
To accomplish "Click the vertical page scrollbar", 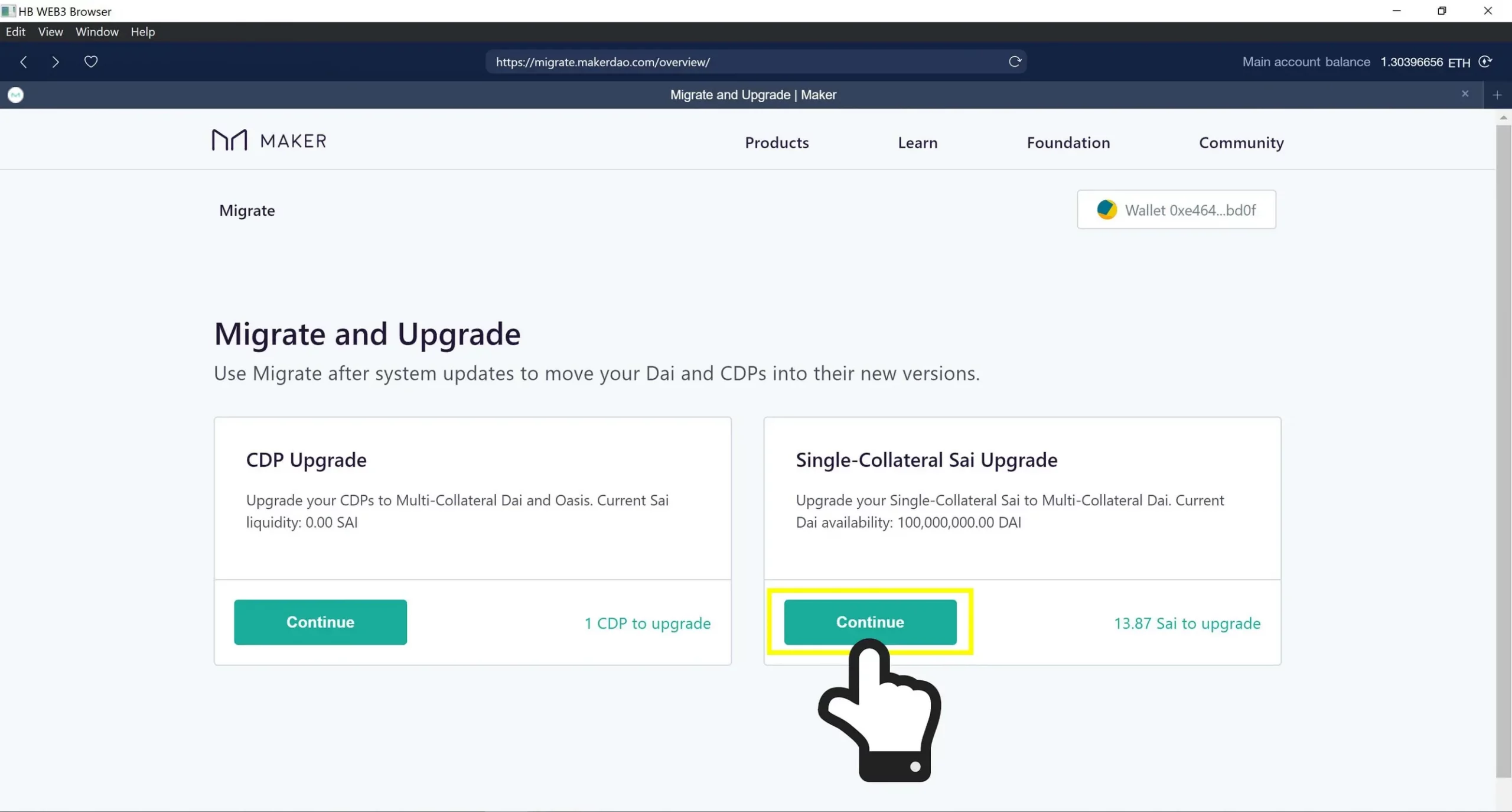I will point(1503,414).
